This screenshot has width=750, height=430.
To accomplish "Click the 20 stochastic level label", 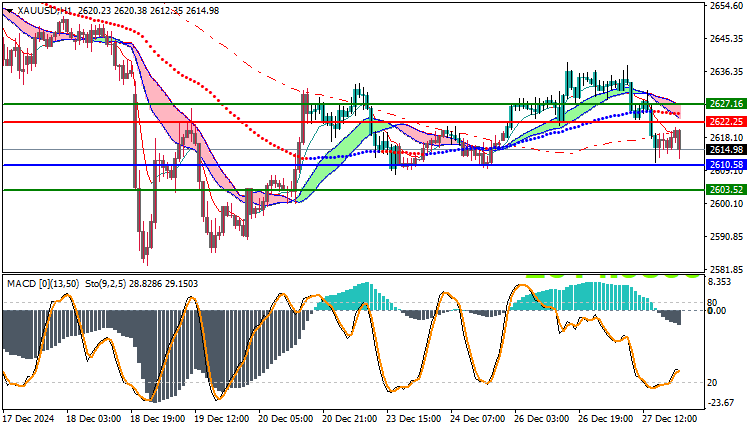I will pos(712,383).
